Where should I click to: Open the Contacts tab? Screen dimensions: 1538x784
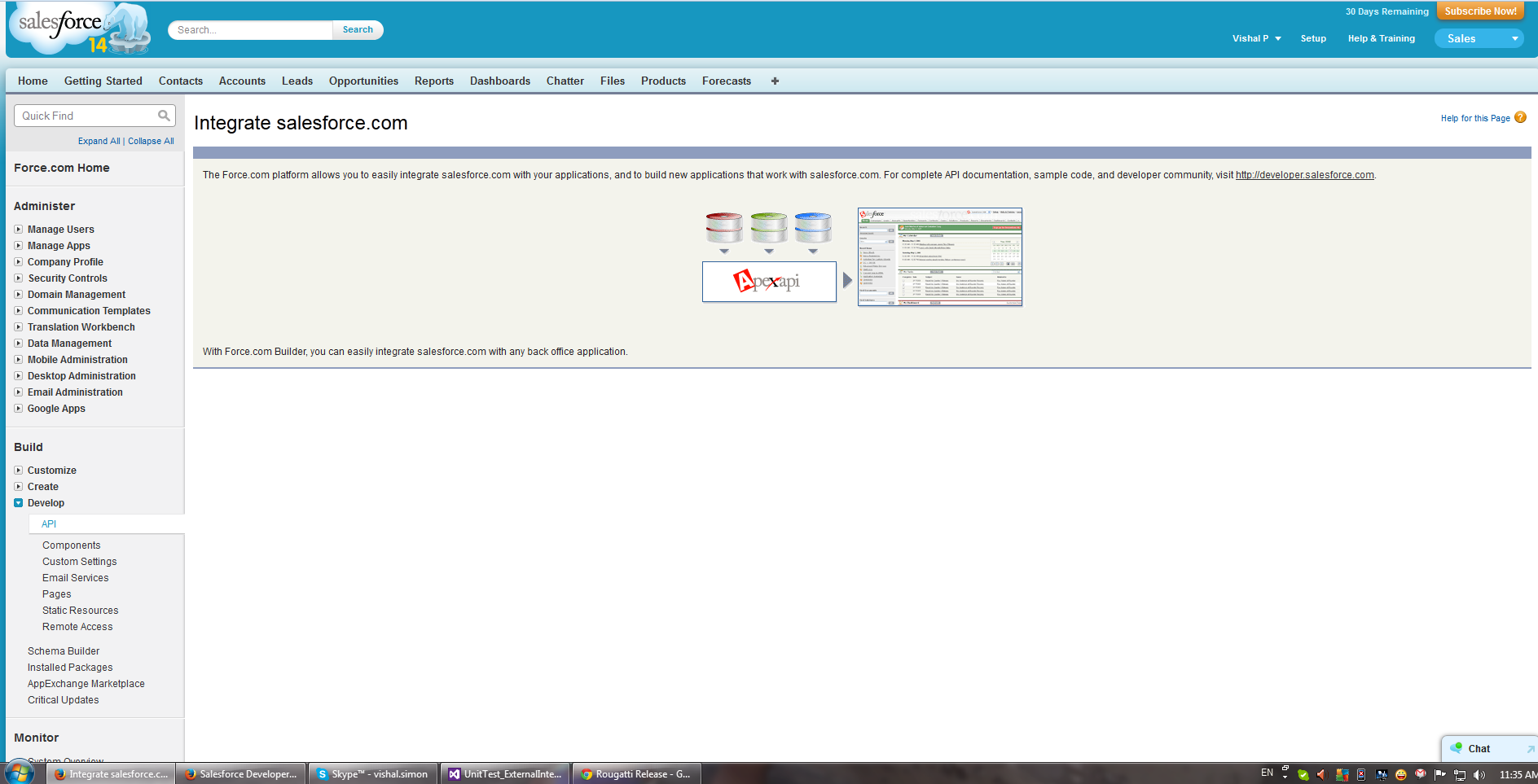[x=181, y=81]
